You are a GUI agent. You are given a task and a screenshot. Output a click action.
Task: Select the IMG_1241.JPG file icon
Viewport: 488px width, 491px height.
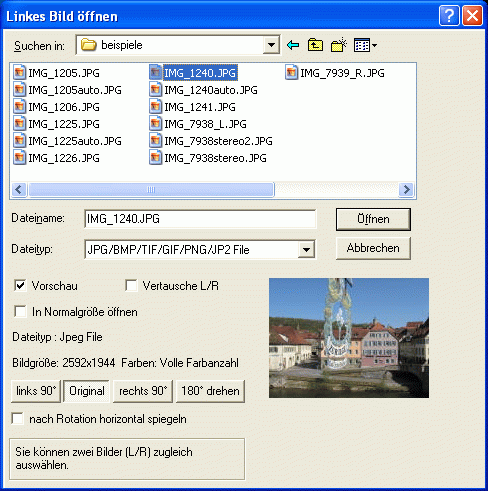pos(155,107)
